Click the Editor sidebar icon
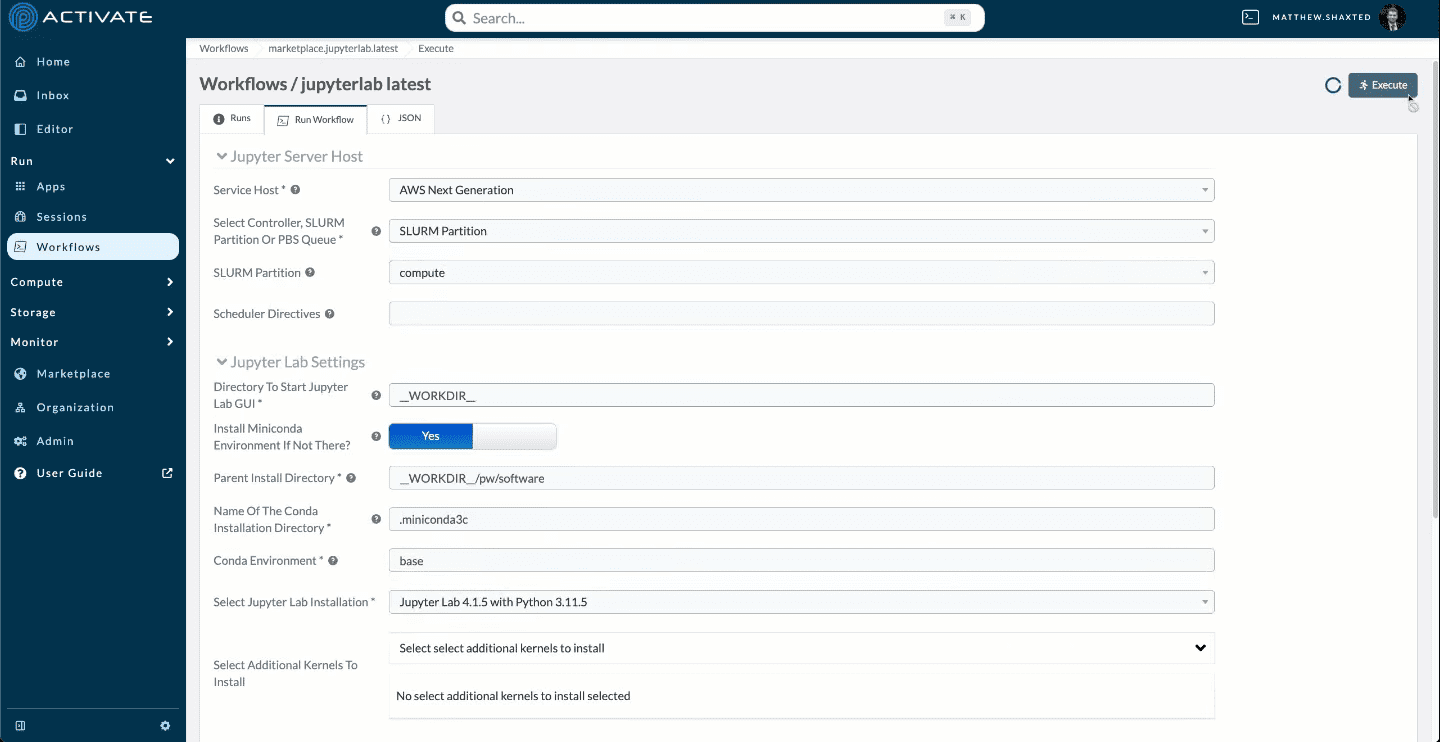 (x=20, y=129)
